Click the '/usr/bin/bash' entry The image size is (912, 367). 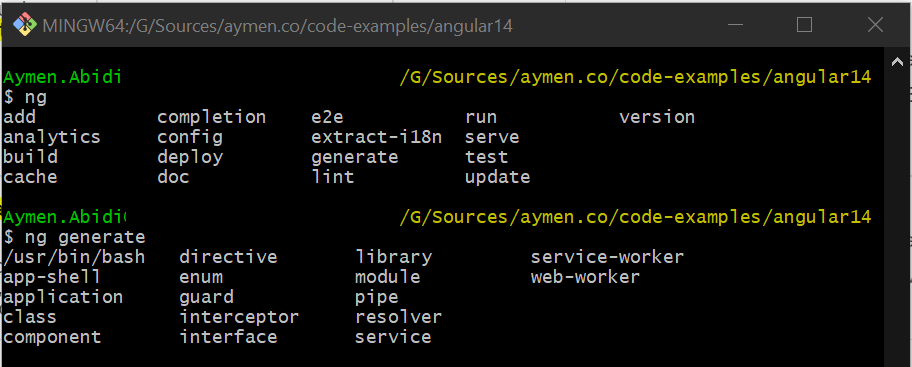click(x=74, y=257)
